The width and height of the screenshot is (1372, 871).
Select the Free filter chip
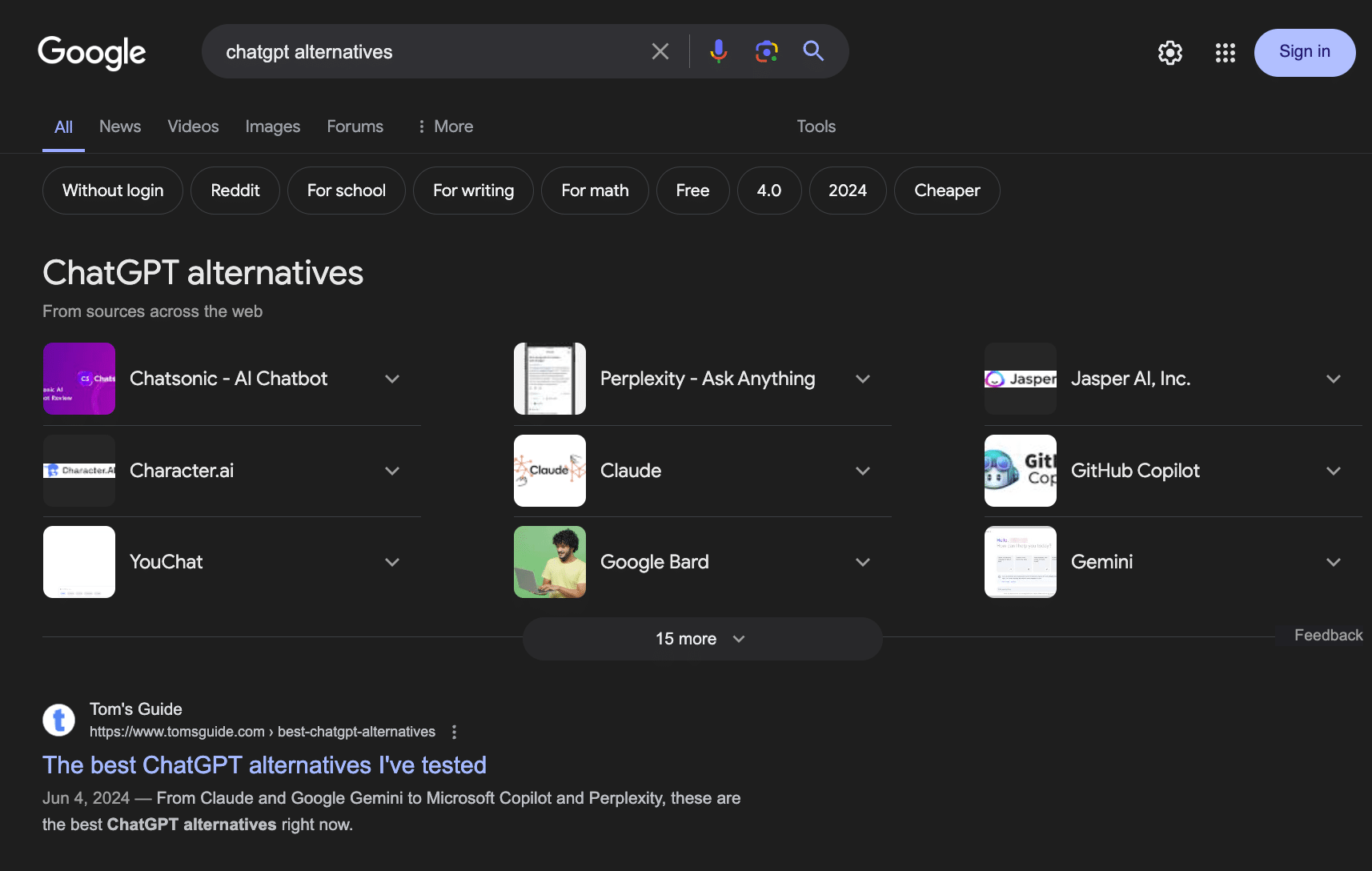coord(693,191)
